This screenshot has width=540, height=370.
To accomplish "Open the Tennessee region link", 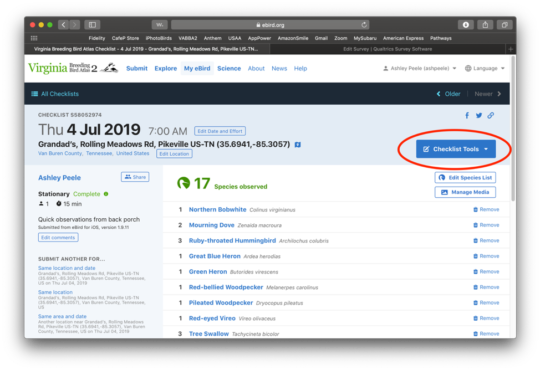I will pyautogui.click(x=99, y=153).
